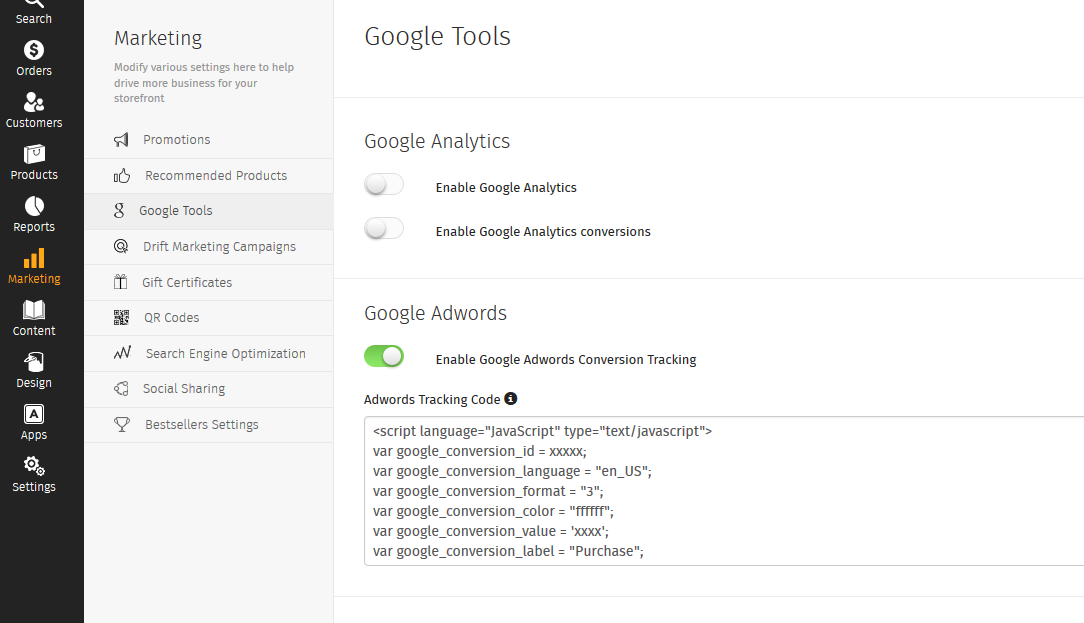Image resolution: width=1084 pixels, height=623 pixels.
Task: Click the Drift Marketing Campaigns at-sign icon
Action: [121, 246]
